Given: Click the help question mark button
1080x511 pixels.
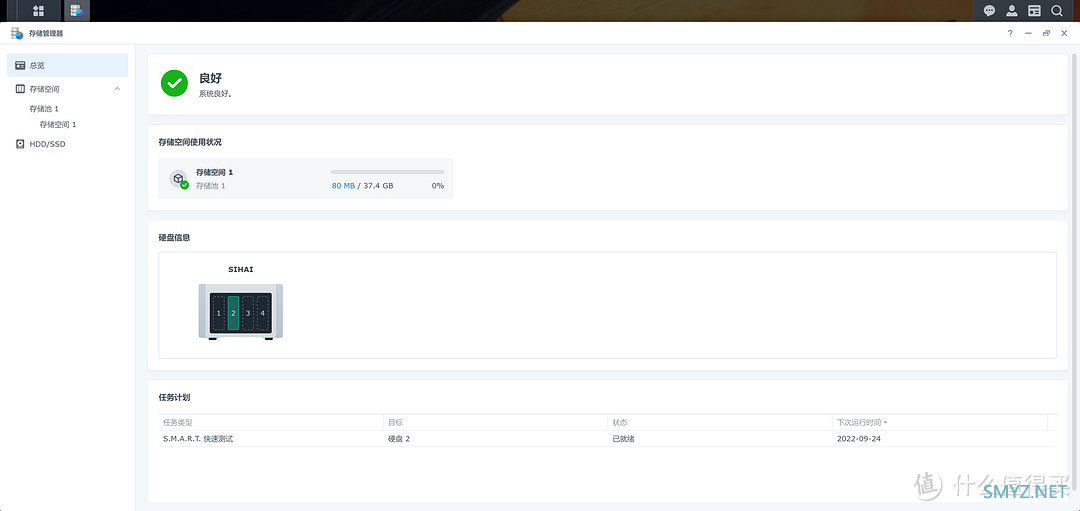Looking at the screenshot, I should click(x=1010, y=33).
